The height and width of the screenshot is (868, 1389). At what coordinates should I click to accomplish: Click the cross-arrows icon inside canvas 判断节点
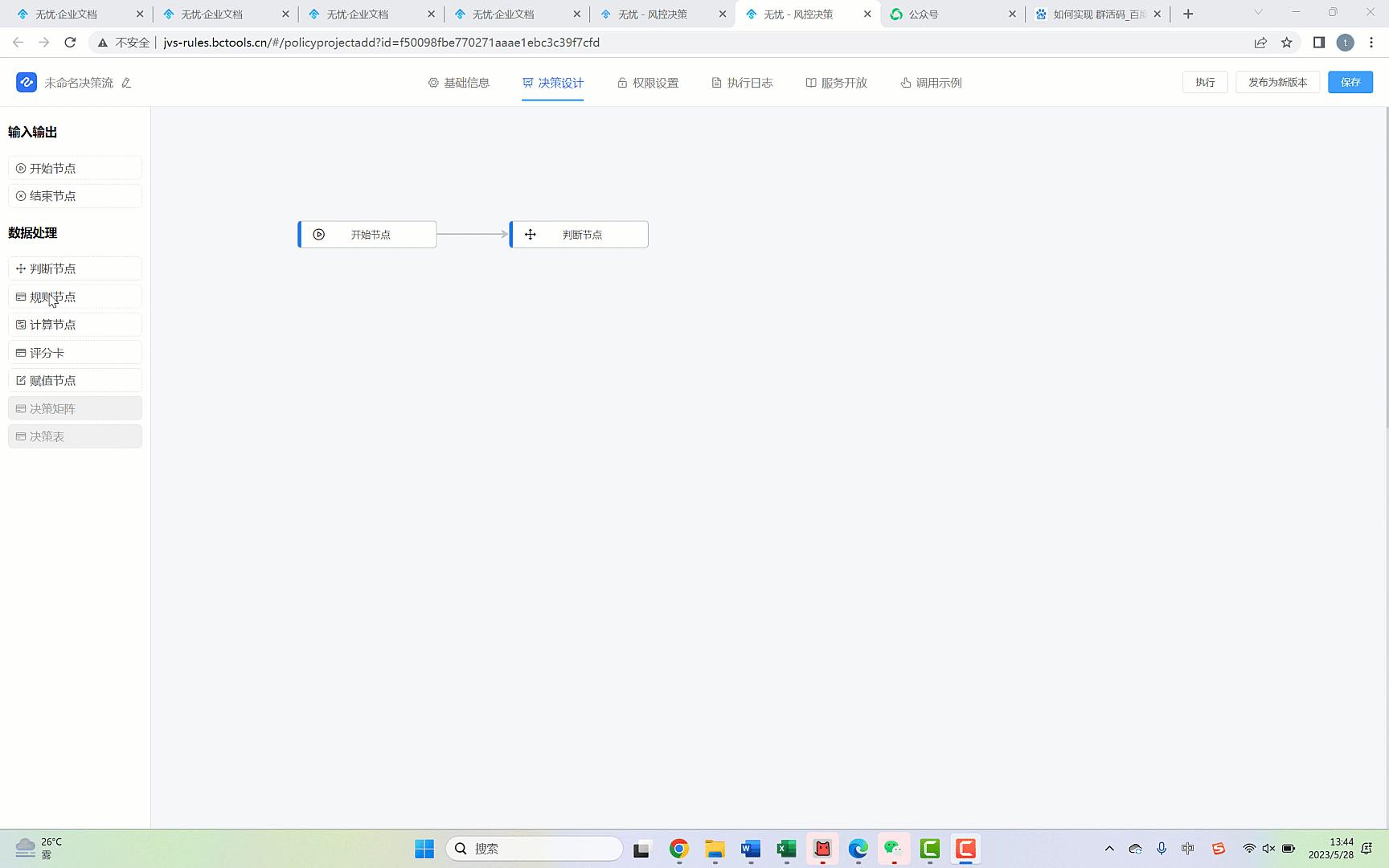click(x=531, y=235)
